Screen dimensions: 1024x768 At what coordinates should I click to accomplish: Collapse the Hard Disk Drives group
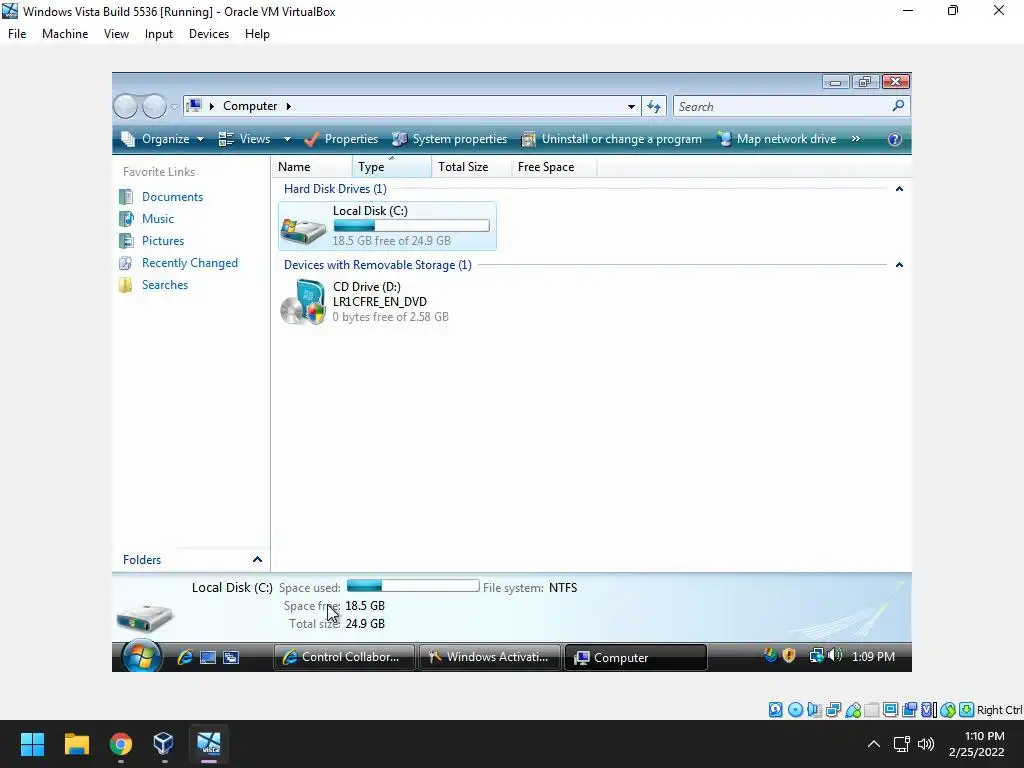tap(899, 189)
